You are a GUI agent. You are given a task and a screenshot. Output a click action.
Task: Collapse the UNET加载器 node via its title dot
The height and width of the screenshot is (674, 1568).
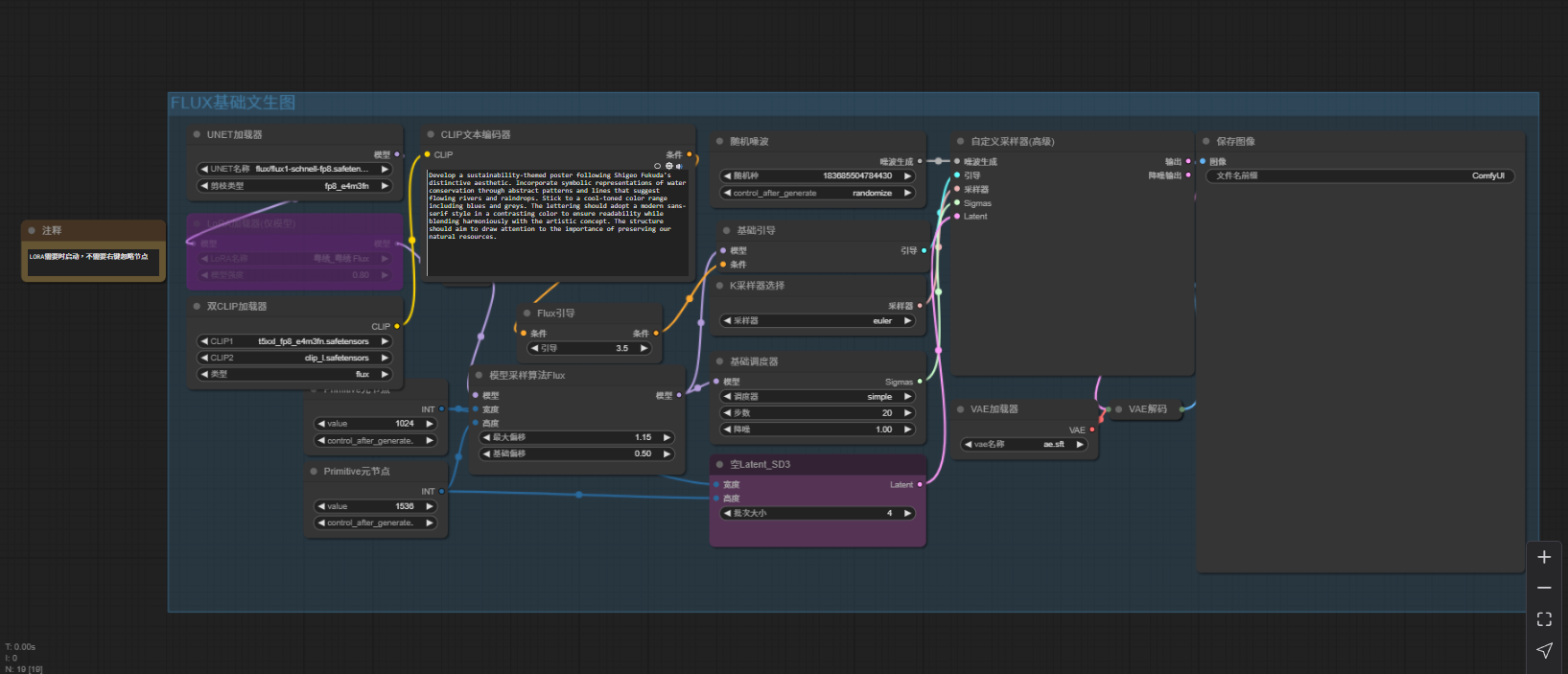(198, 135)
